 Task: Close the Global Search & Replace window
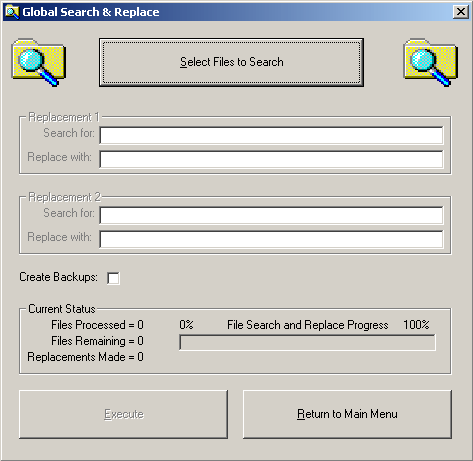461,12
